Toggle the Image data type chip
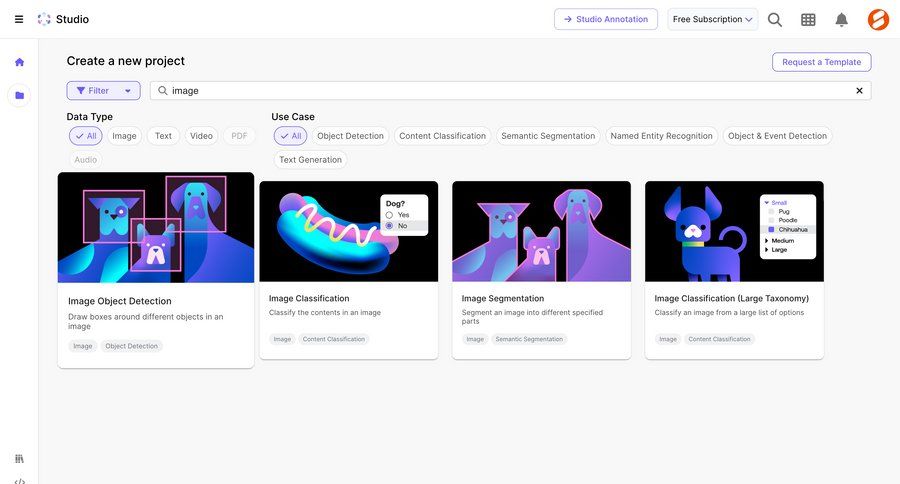This screenshot has width=900, height=484. pos(124,136)
